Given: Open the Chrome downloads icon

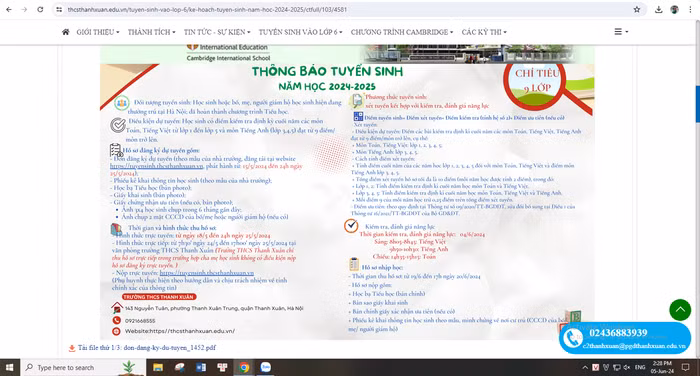Looking at the screenshot, I should [658, 9].
